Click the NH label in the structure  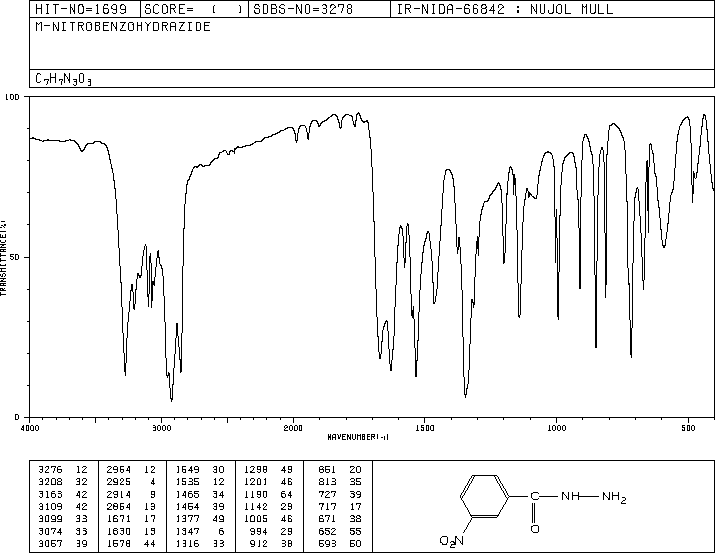click(570, 496)
